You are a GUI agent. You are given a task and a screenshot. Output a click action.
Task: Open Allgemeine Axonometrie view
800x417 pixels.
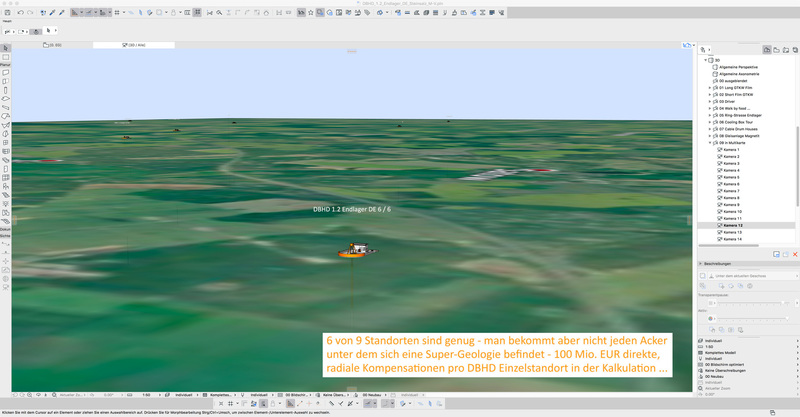coord(740,74)
